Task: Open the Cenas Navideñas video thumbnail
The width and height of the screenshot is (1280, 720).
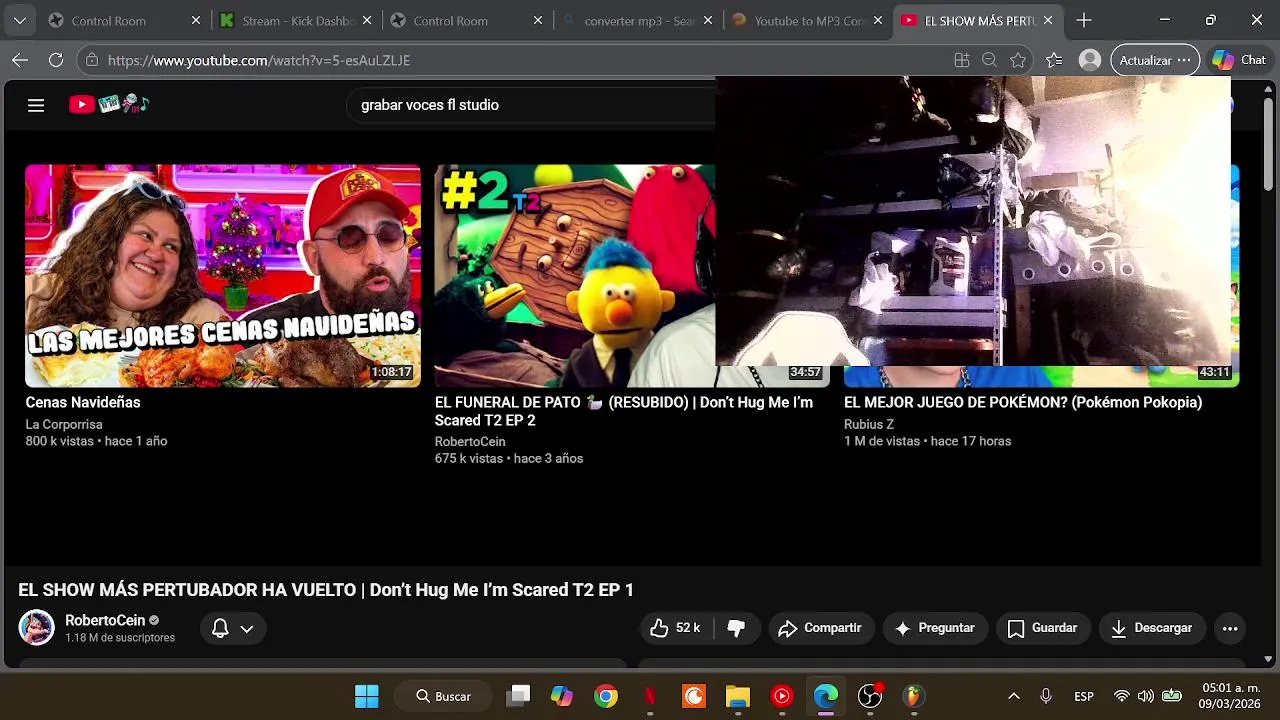Action: coord(223,276)
